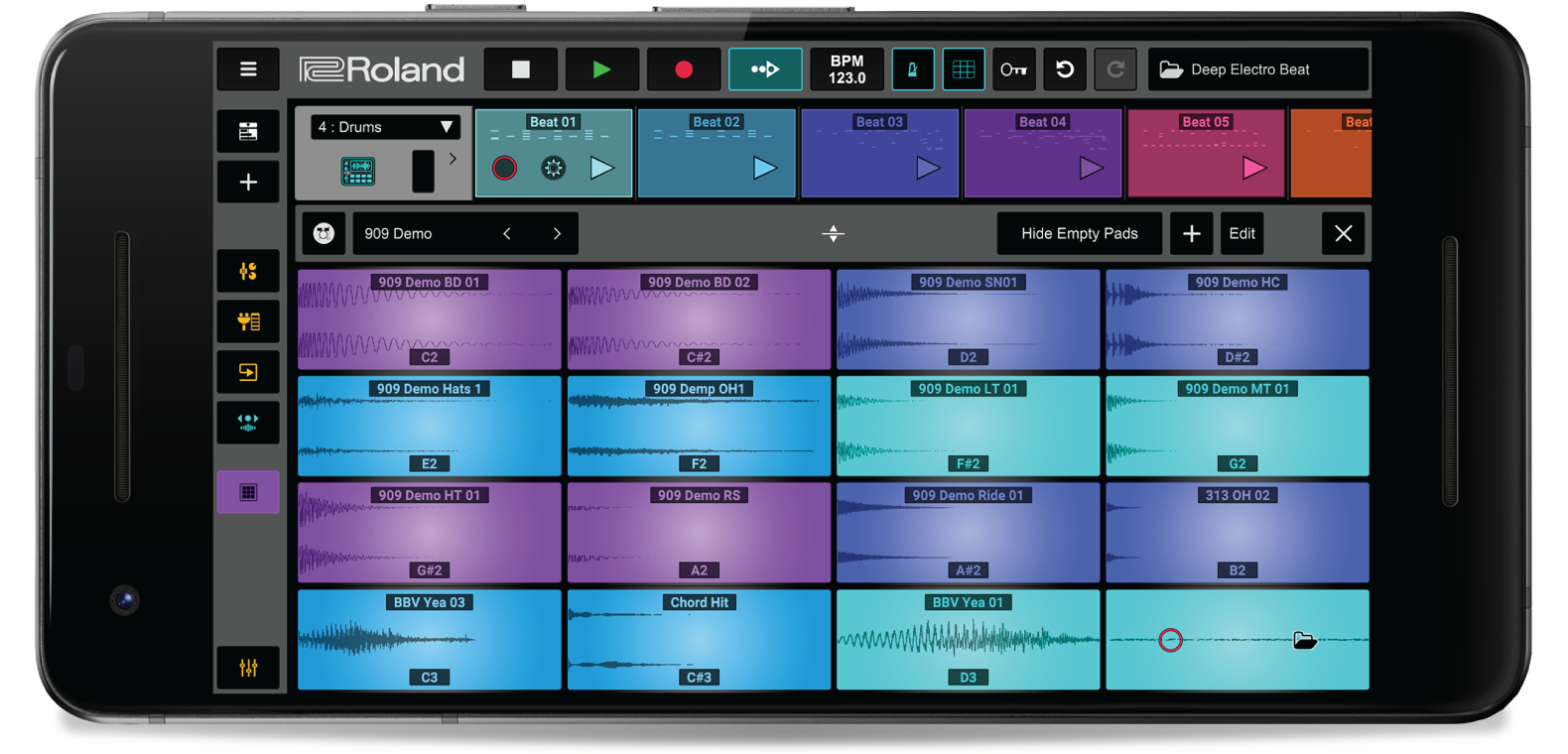Screen dimensions: 1568x754
Task: Open the 4 : Drums track dropdown
Action: 385,127
